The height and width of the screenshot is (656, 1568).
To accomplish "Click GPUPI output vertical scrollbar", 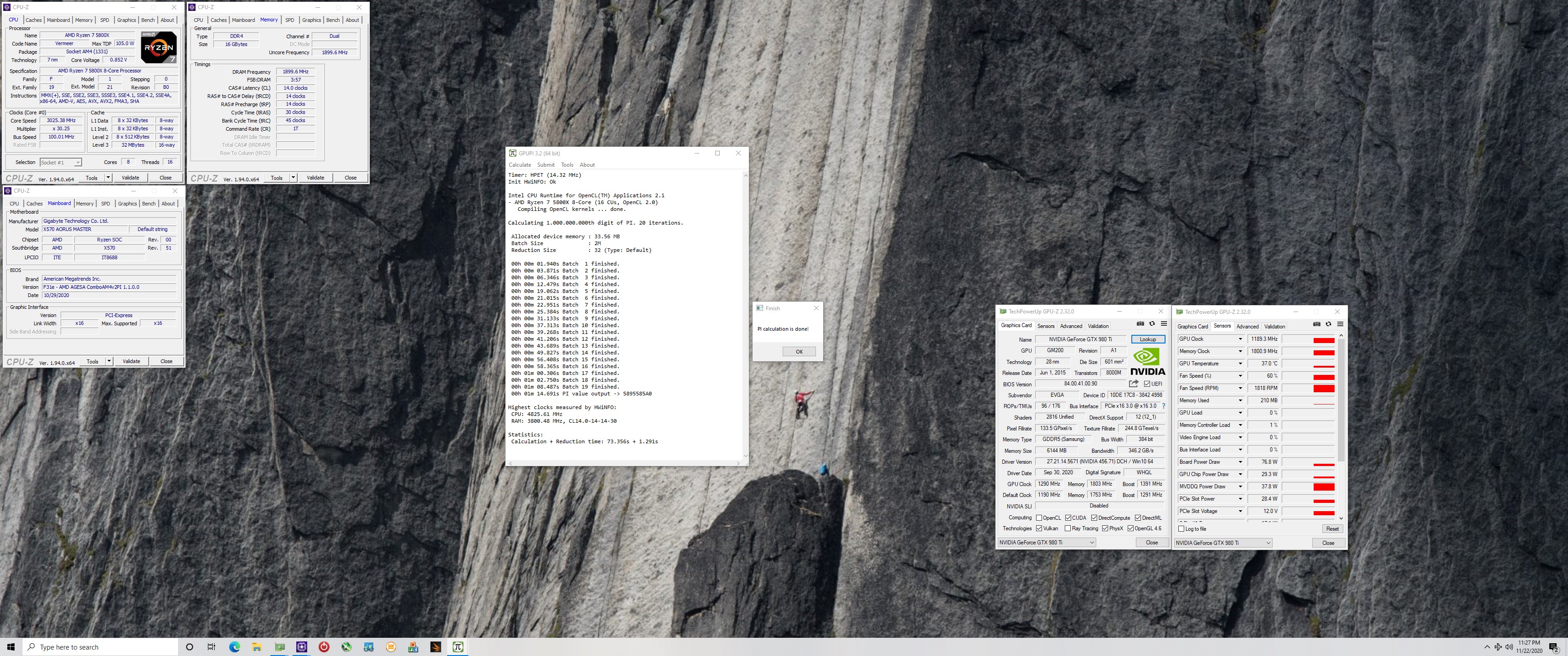I will pyautogui.click(x=745, y=315).
